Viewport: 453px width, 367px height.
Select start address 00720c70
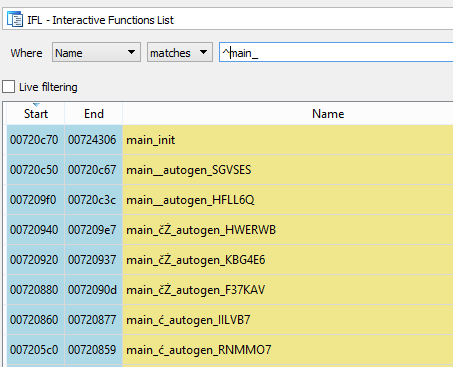point(36,140)
